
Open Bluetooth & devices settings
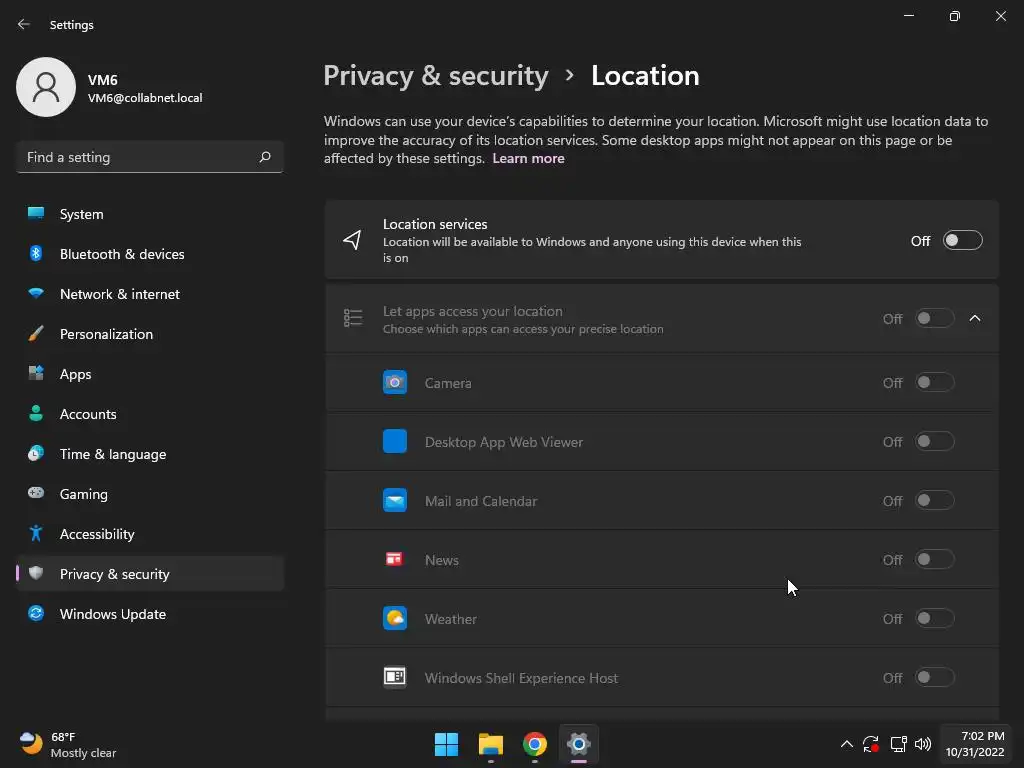point(150,254)
